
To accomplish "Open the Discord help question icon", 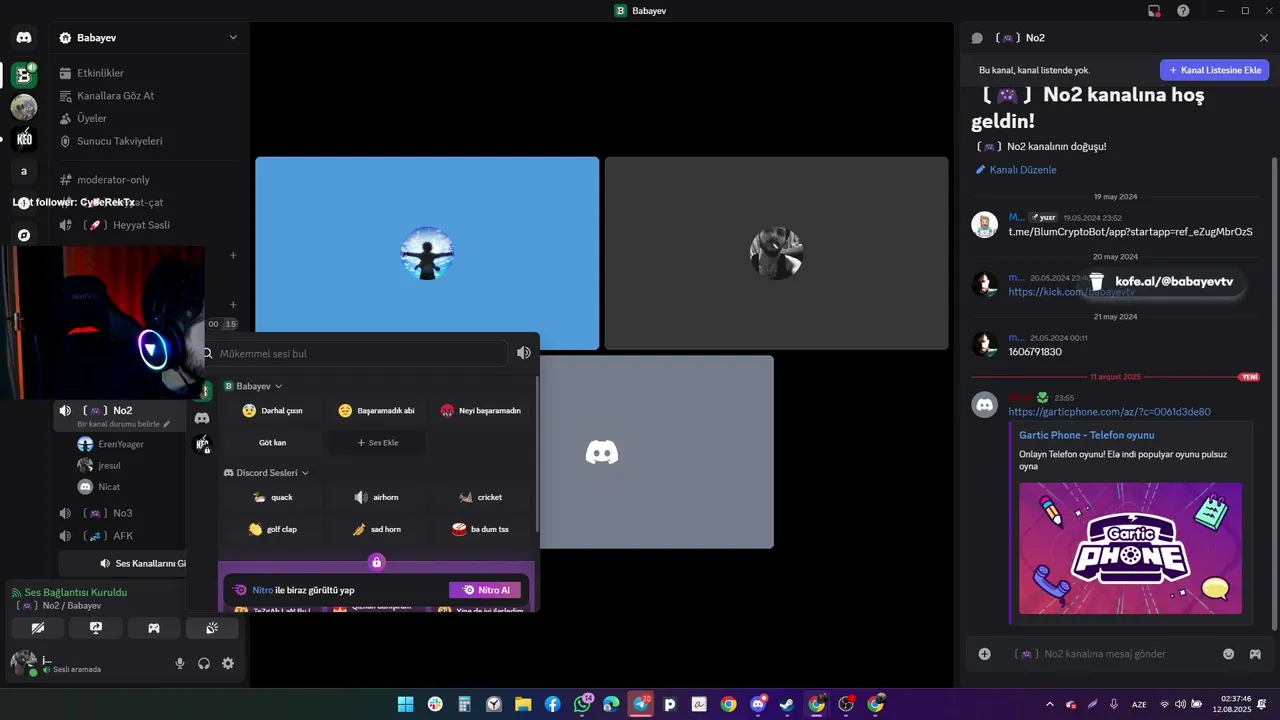I will point(1183,11).
